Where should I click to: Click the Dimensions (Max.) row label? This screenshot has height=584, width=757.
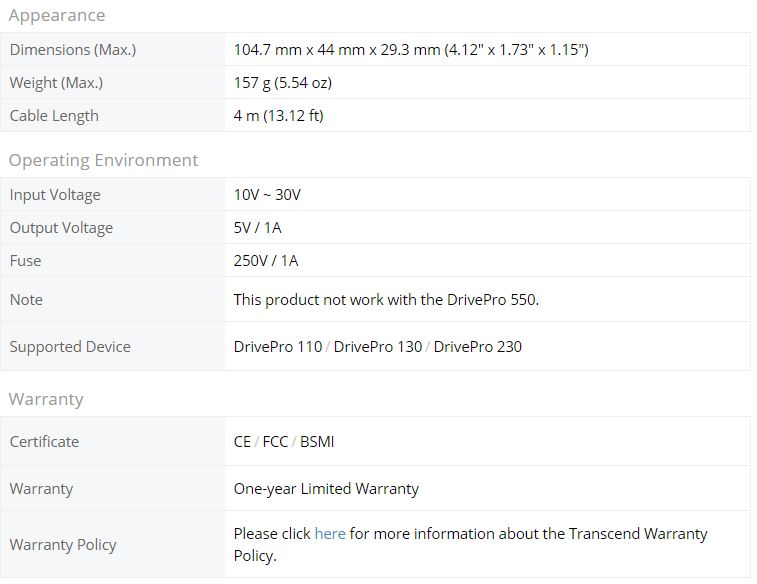(73, 50)
